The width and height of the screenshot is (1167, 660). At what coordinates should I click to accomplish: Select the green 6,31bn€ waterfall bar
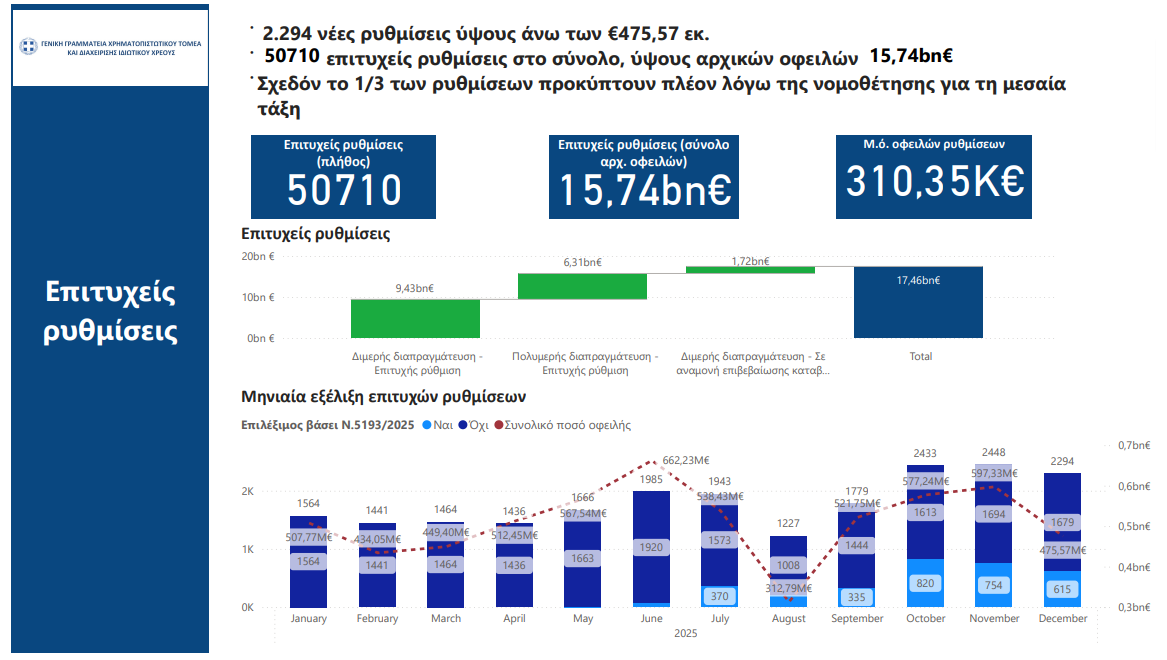point(582,286)
